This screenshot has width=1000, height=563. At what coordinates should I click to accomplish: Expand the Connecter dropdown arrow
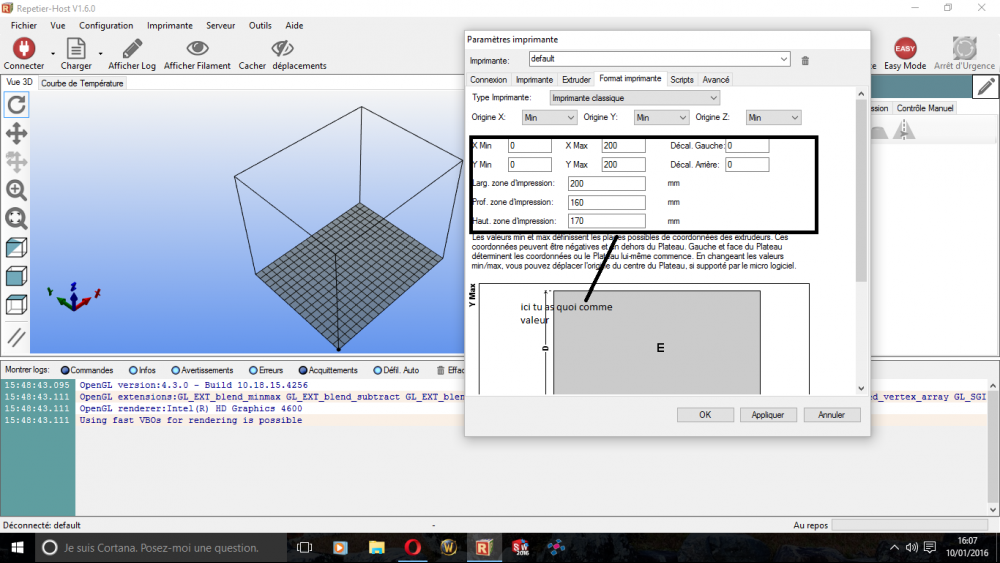coord(53,54)
